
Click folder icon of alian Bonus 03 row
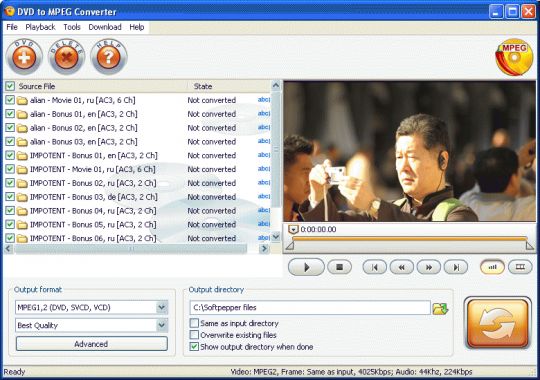point(22,142)
